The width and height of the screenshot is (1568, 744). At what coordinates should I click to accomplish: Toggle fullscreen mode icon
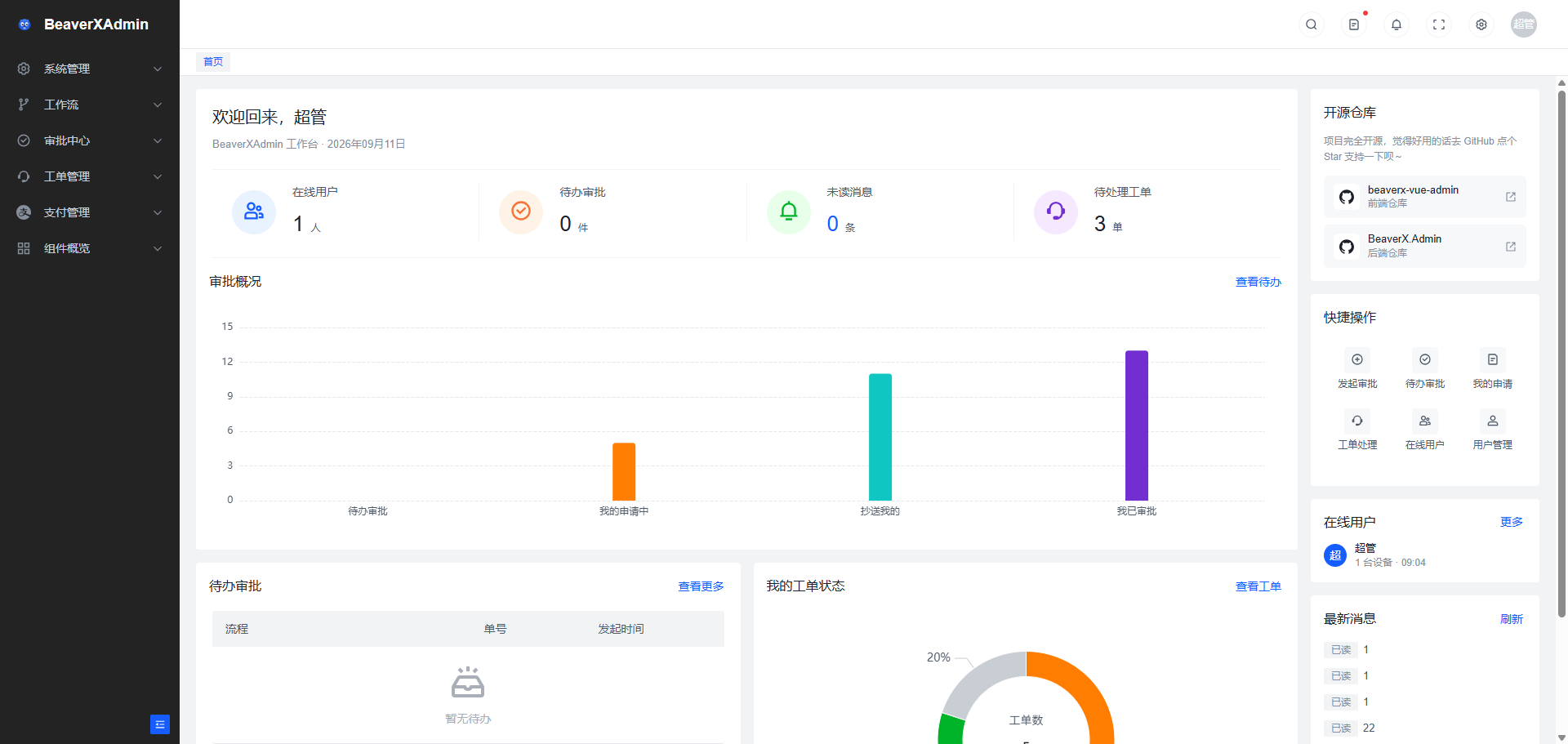click(1439, 25)
